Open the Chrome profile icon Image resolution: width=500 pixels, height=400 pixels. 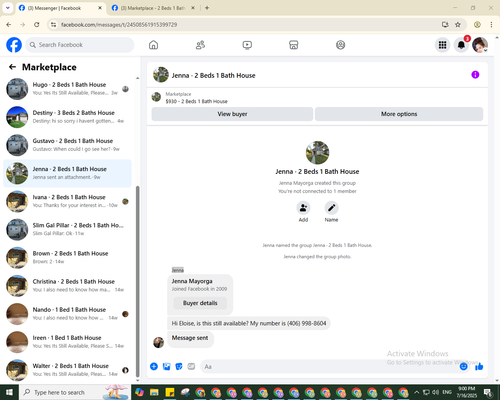(477, 25)
